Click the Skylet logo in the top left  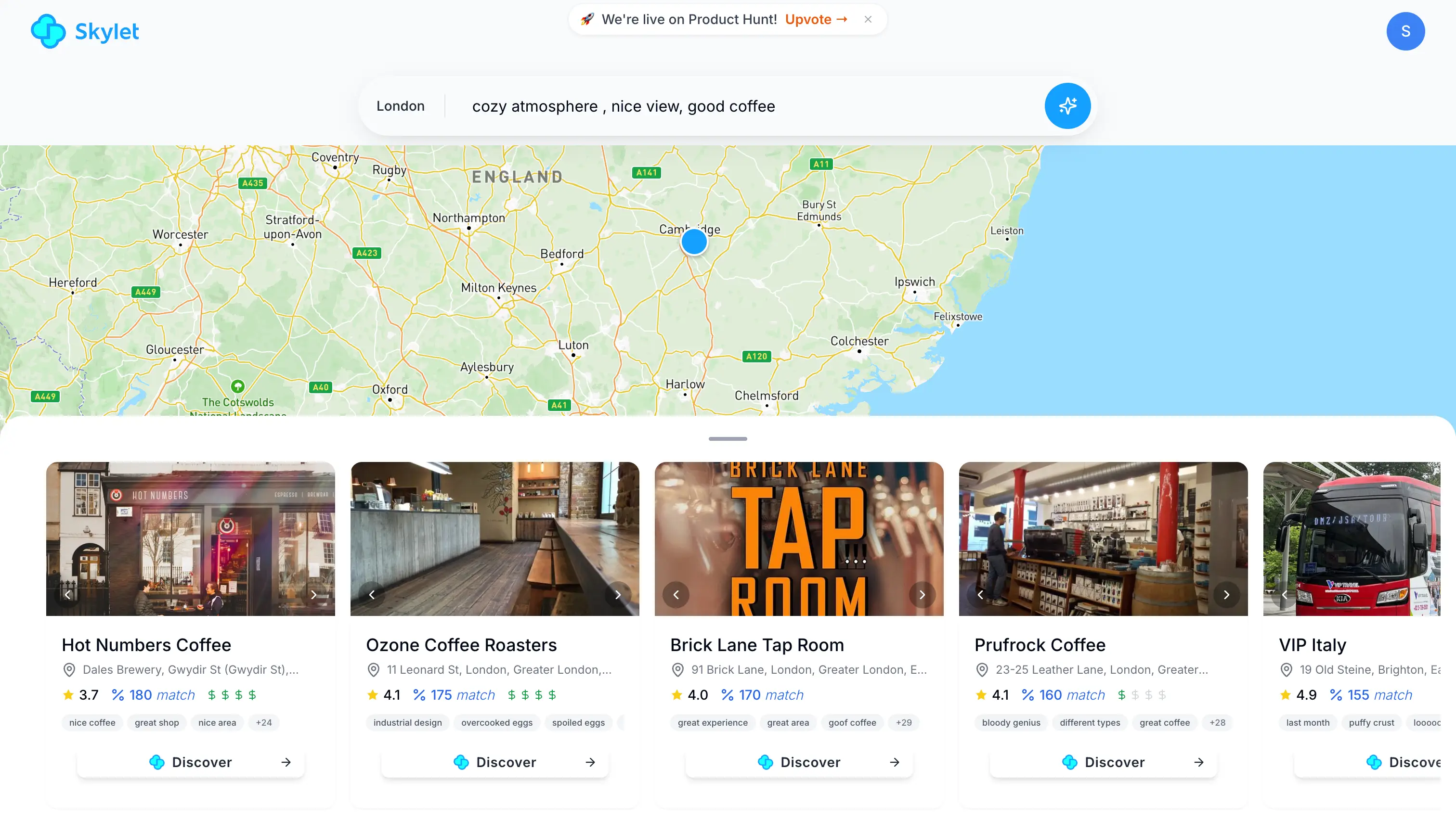click(x=84, y=31)
